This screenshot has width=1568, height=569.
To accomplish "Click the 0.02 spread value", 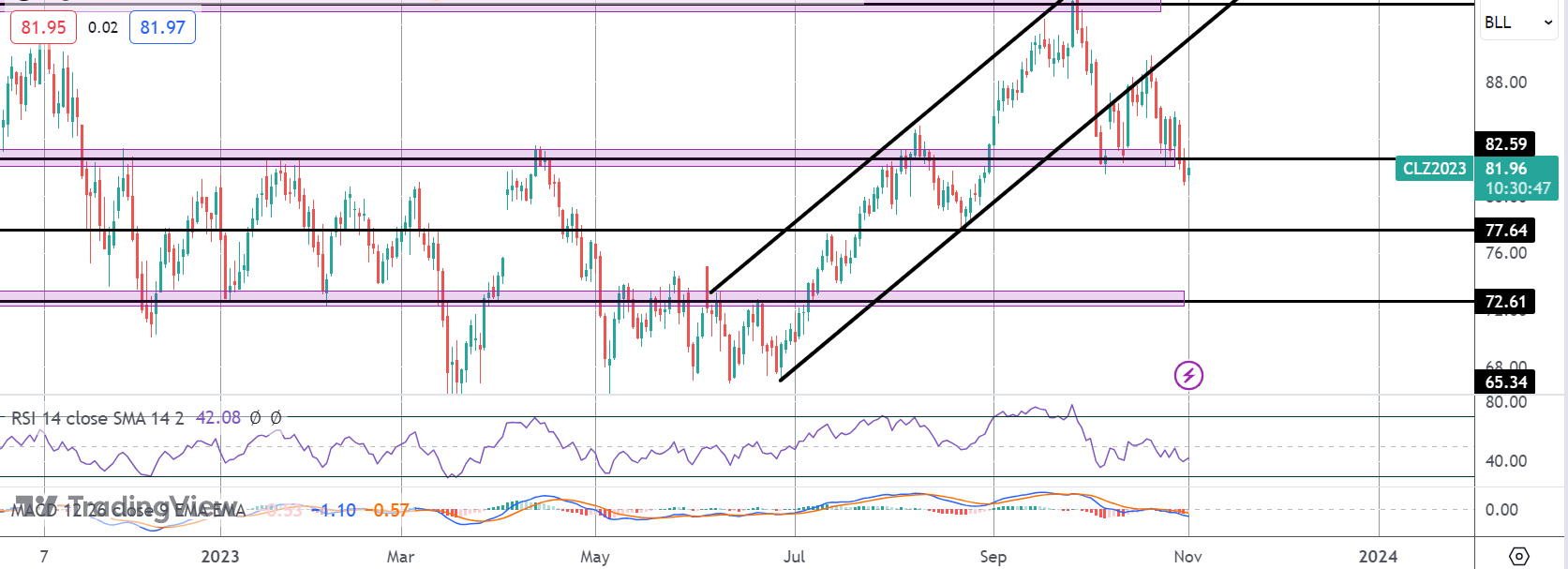I will (103, 27).
